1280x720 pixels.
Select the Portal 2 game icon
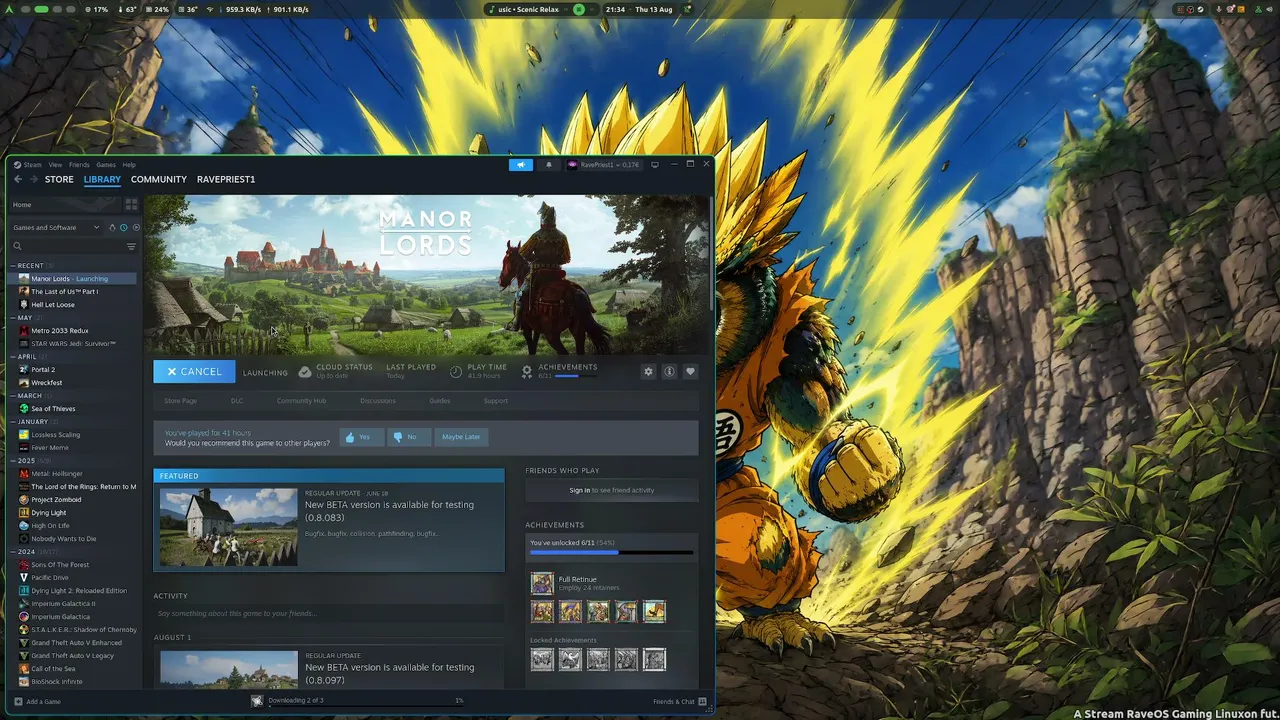[x=24, y=369]
